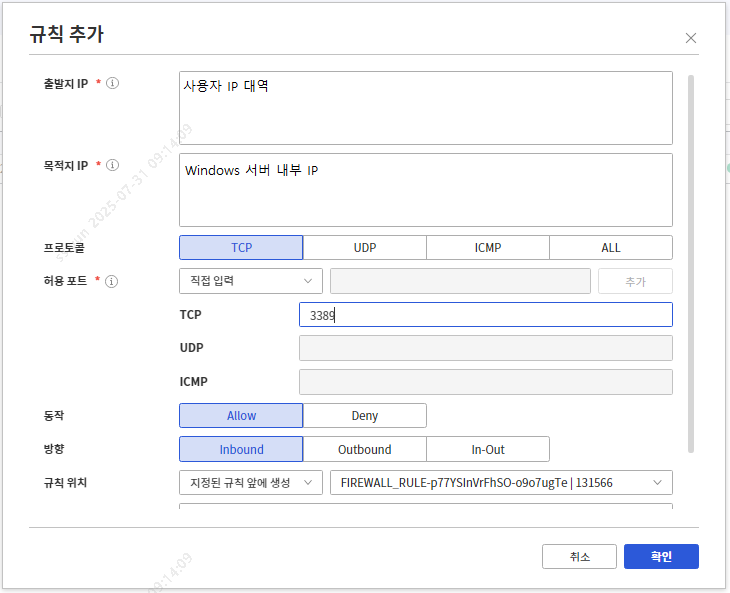Select ICMP protocol option
The width and height of the screenshot is (730, 593).
point(488,248)
